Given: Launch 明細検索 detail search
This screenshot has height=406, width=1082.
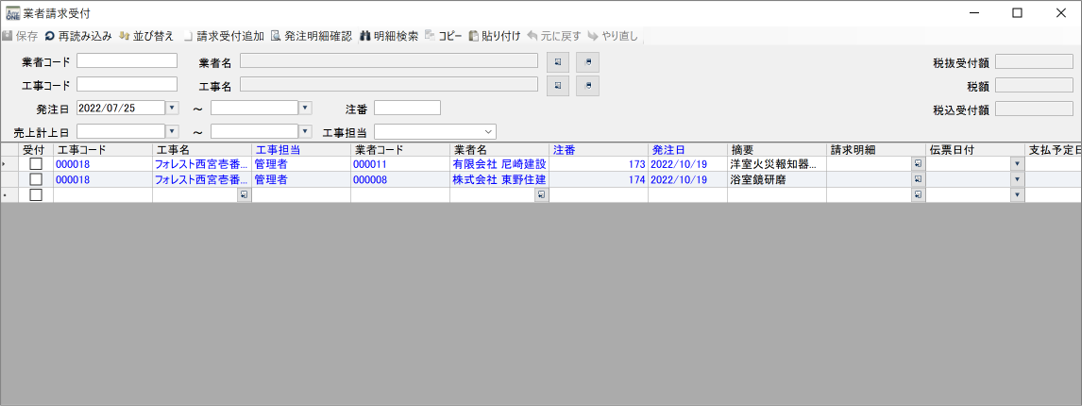Looking at the screenshot, I should coord(388,36).
